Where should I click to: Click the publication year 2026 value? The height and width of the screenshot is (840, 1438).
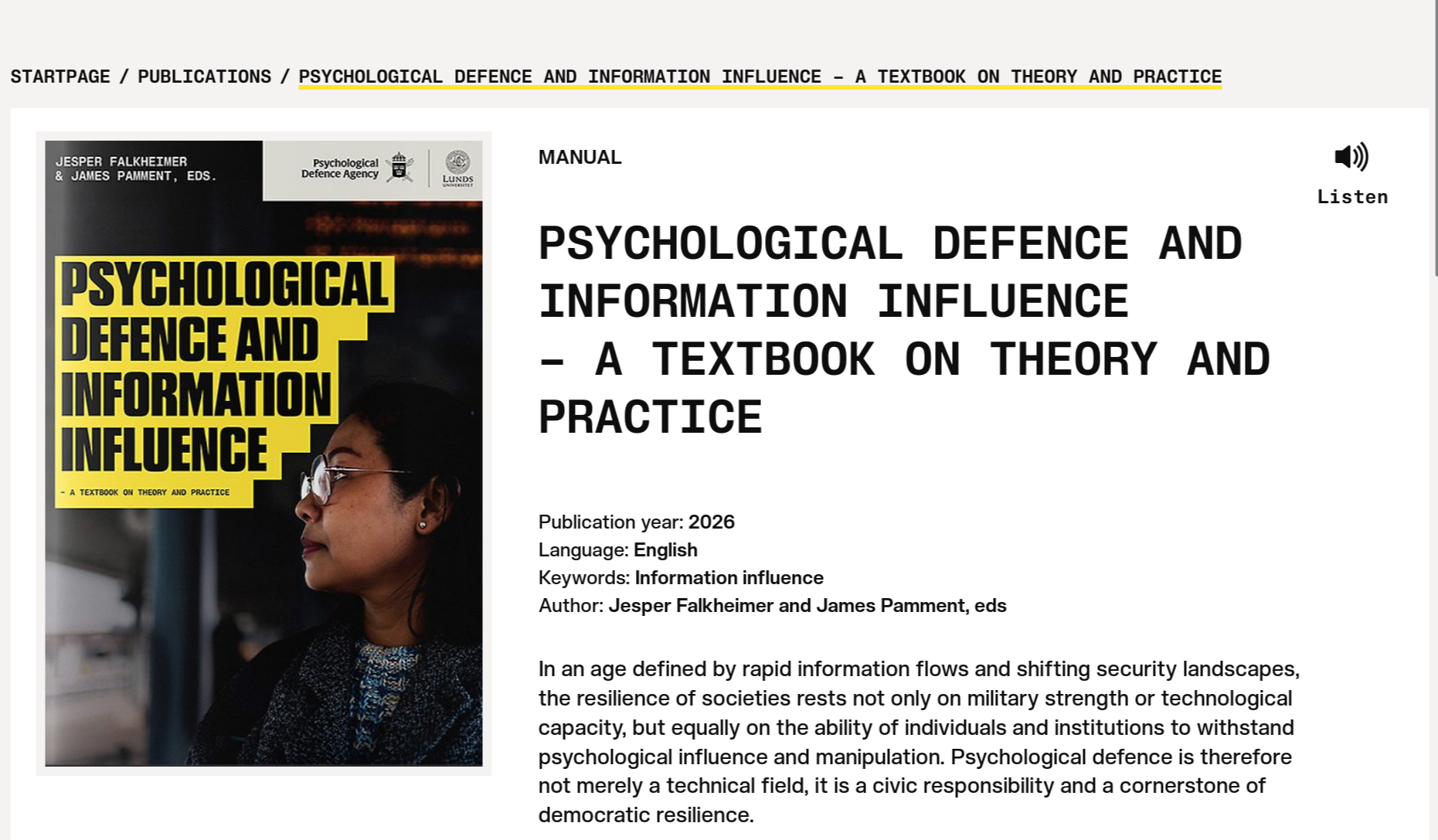712,522
